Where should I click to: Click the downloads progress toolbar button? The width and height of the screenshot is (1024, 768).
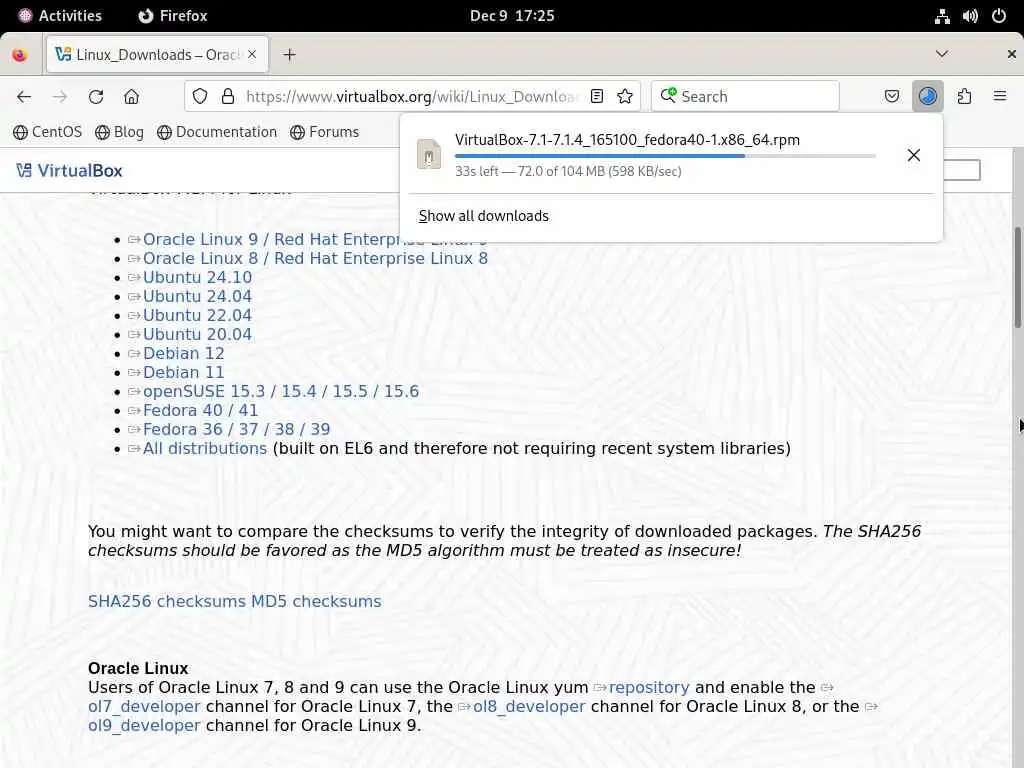[x=928, y=97]
